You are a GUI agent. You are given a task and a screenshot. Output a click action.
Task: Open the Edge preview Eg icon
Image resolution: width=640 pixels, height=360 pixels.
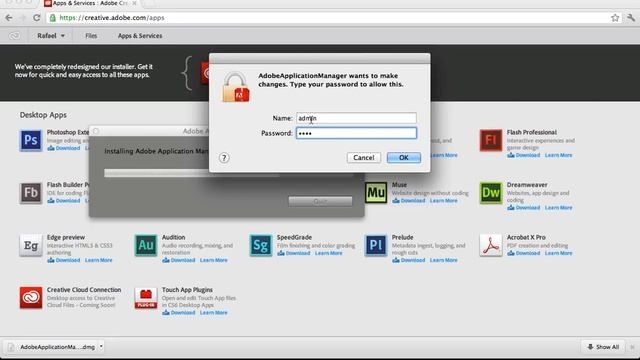pyautogui.click(x=31, y=245)
